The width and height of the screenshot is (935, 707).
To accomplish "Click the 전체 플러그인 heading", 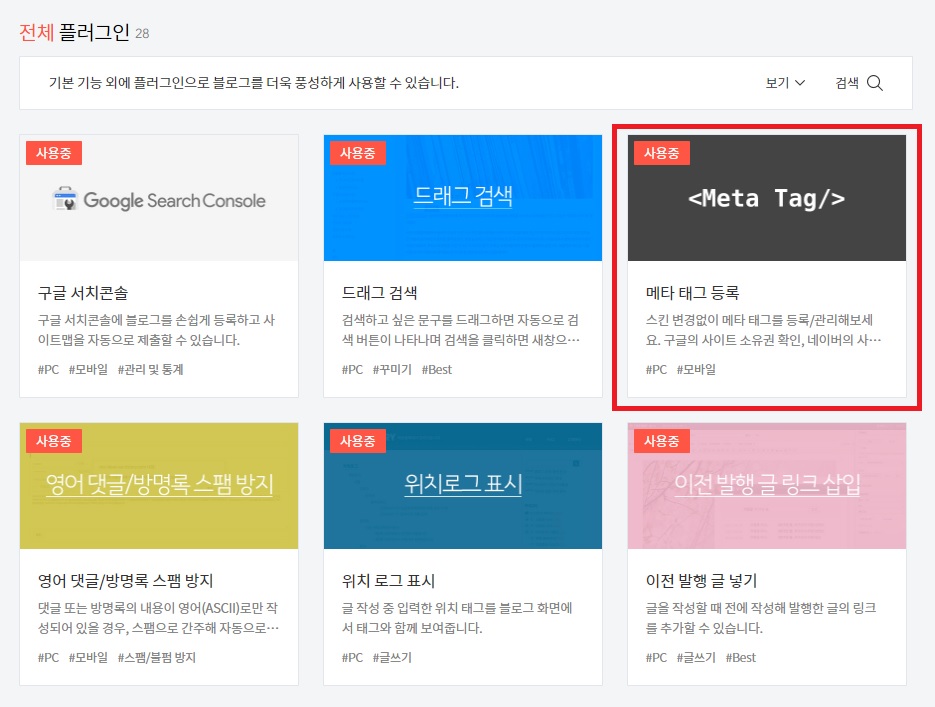I will click(x=75, y=32).
